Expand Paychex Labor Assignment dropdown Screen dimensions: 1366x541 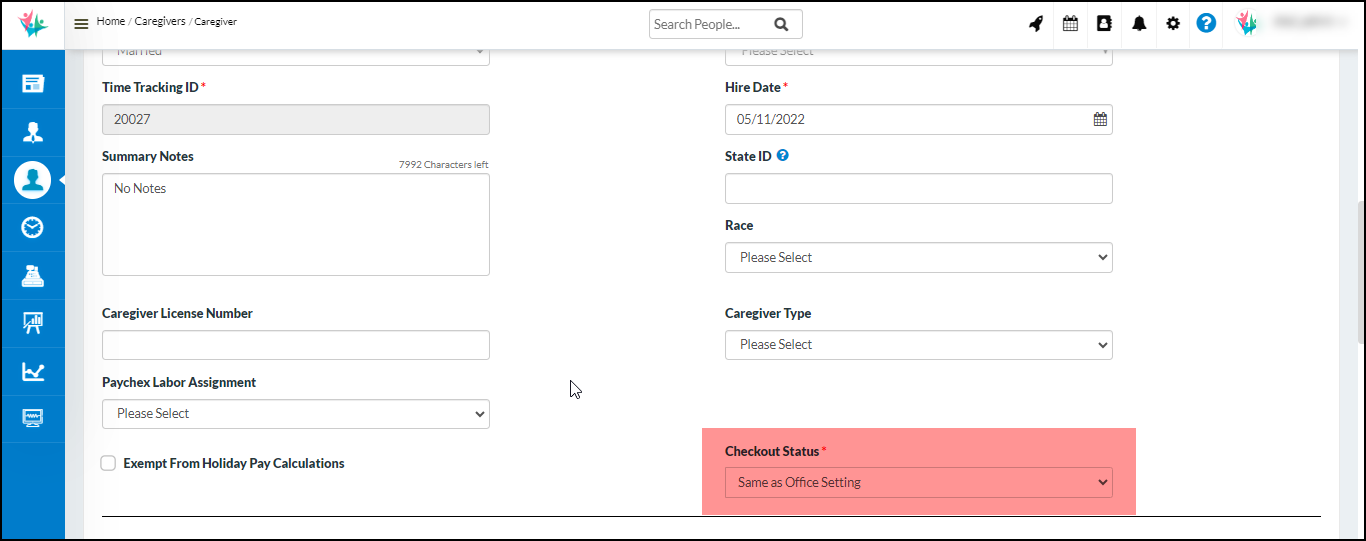pos(295,413)
